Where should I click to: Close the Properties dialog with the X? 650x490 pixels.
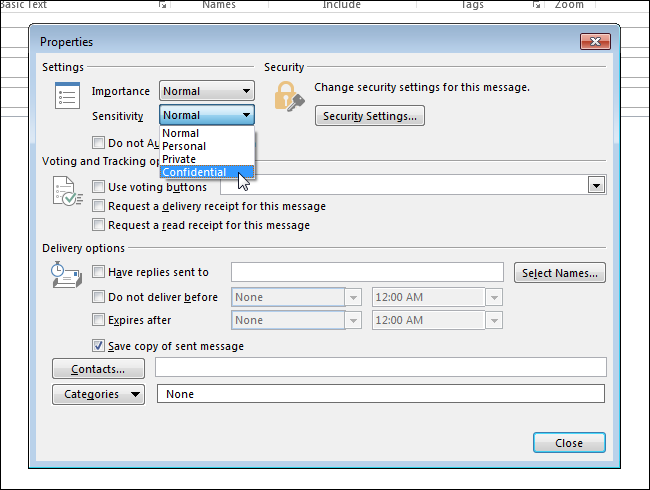[595, 41]
